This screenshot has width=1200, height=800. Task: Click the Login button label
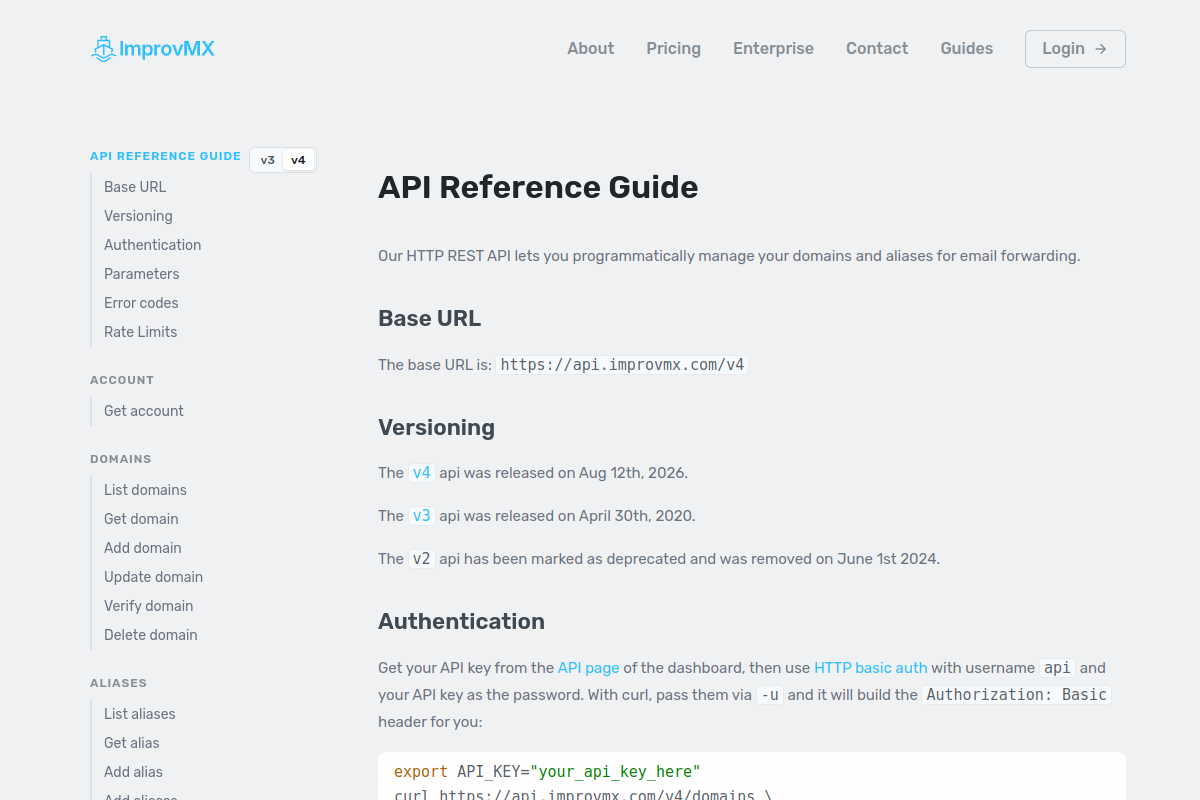point(1063,49)
